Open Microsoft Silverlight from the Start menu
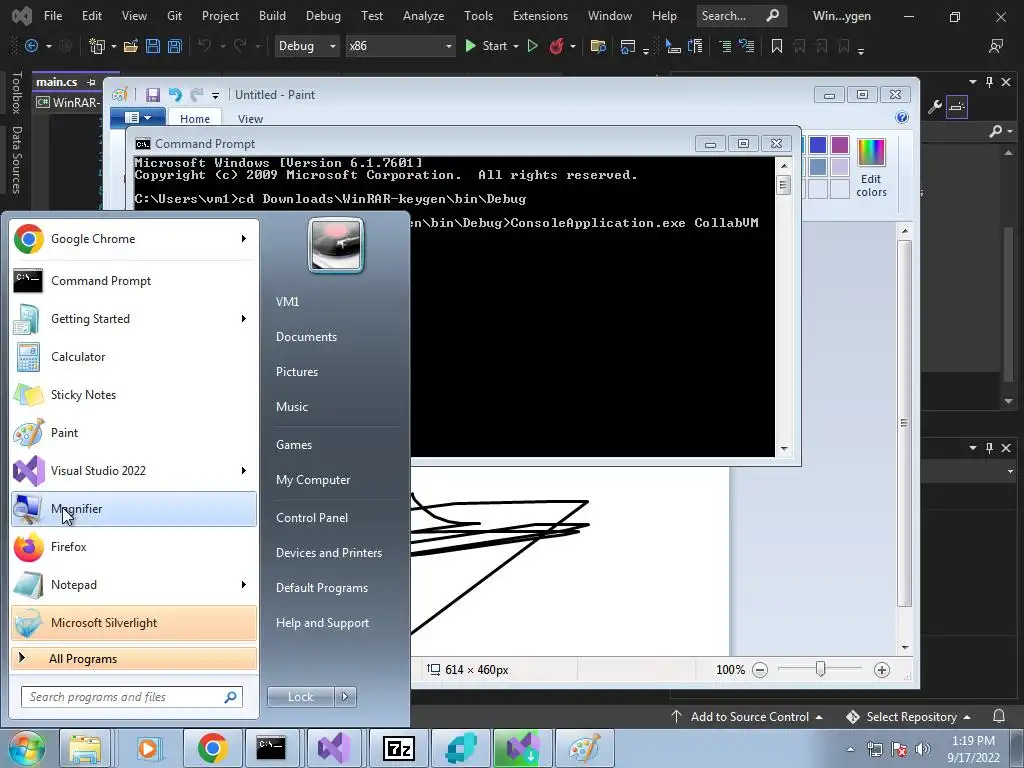Image resolution: width=1024 pixels, height=768 pixels. coord(134,622)
